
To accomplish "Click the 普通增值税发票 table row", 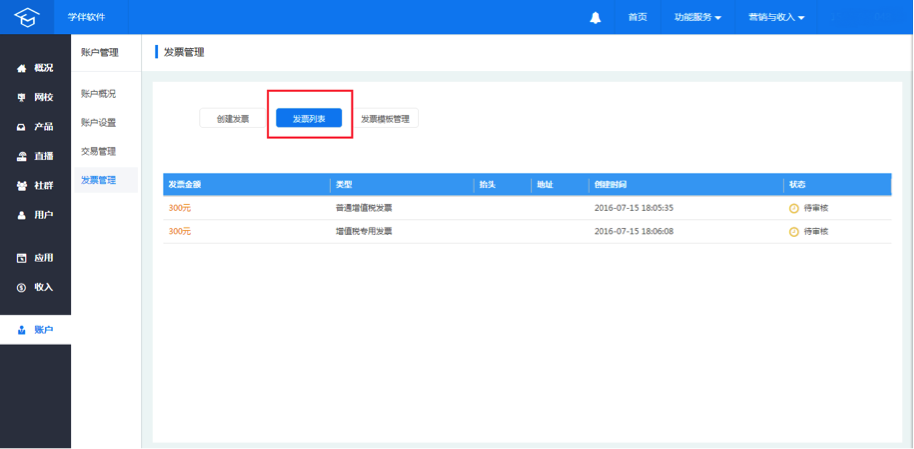I will (x=526, y=208).
